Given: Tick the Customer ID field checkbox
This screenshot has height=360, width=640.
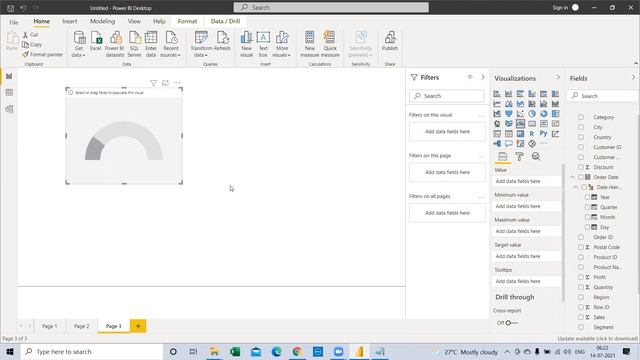Looking at the screenshot, I should pos(581,147).
